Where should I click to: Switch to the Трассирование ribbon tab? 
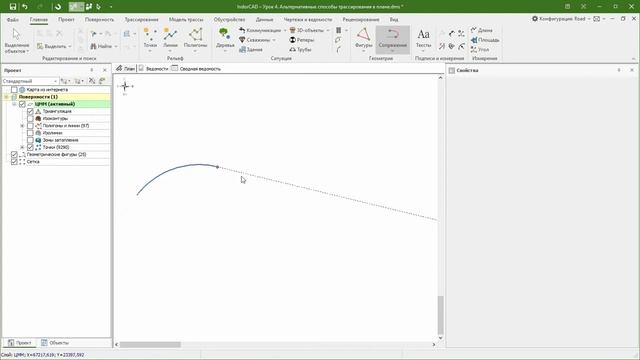click(141, 20)
